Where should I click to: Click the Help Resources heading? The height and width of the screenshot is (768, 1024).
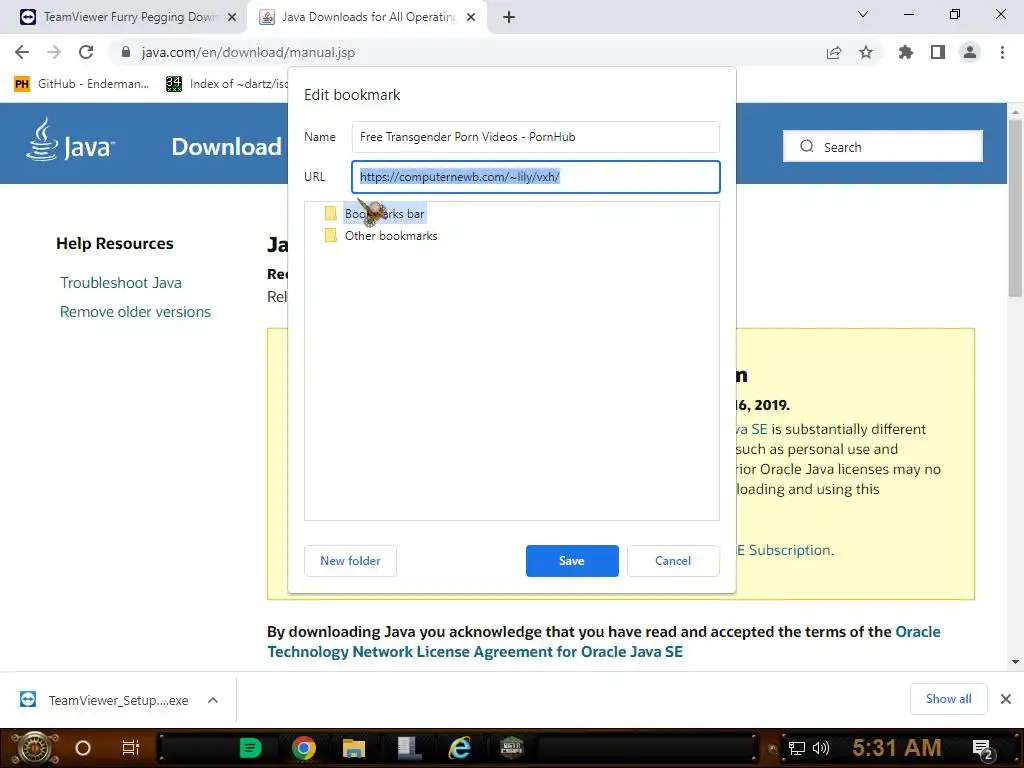point(115,244)
